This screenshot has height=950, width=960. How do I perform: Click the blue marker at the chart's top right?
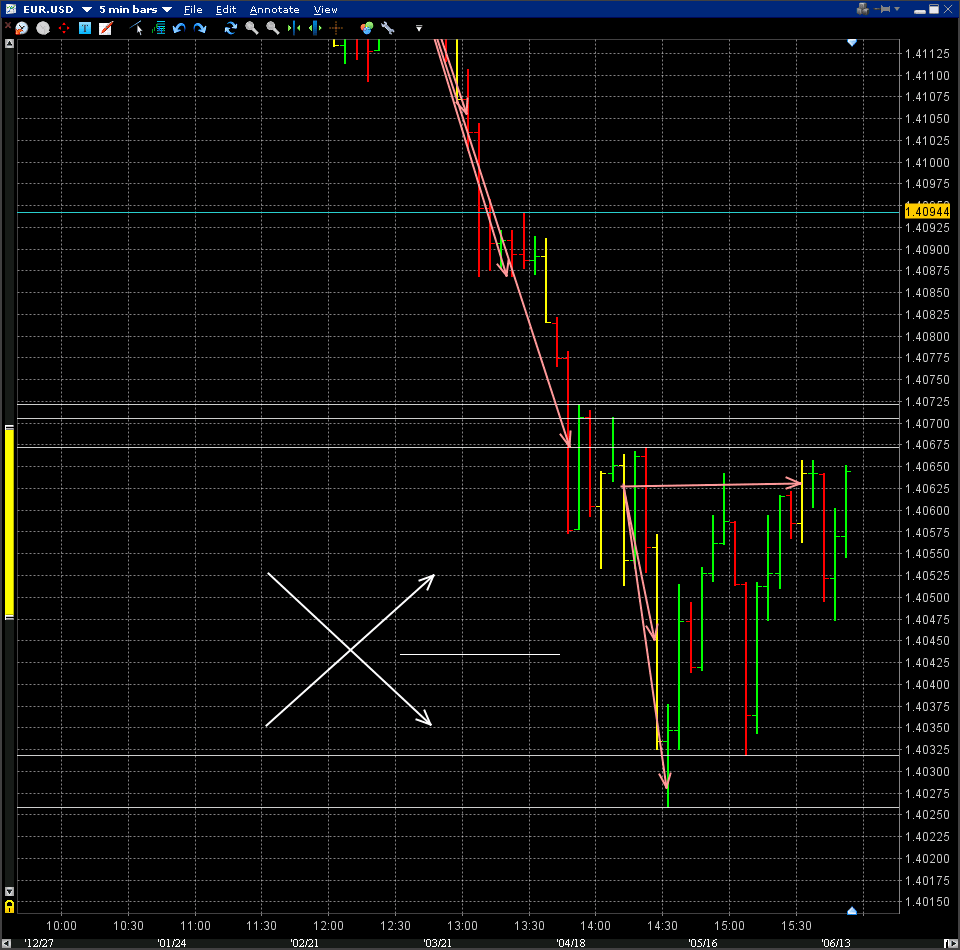[852, 42]
